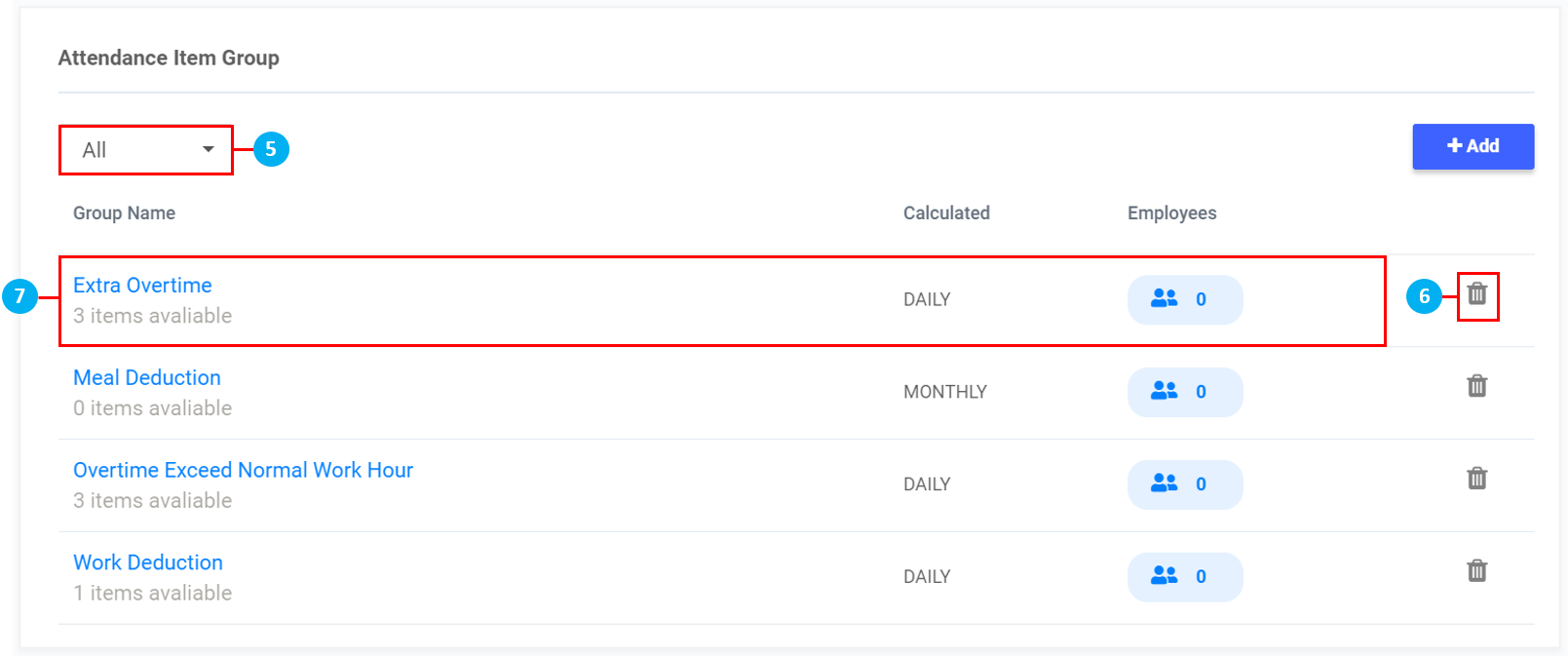View employees badge for Extra Overtime
The width and height of the screenshot is (1568, 656).
coord(1184,299)
